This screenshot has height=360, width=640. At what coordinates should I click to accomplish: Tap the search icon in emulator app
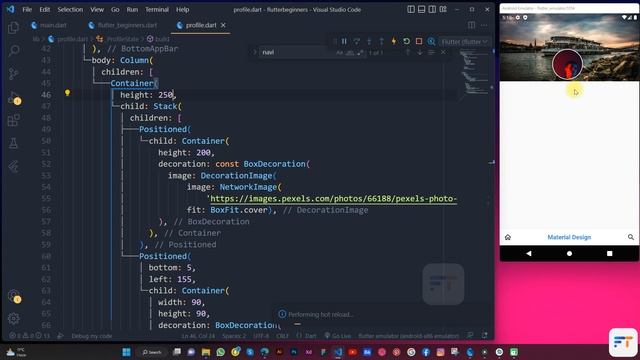(631, 237)
